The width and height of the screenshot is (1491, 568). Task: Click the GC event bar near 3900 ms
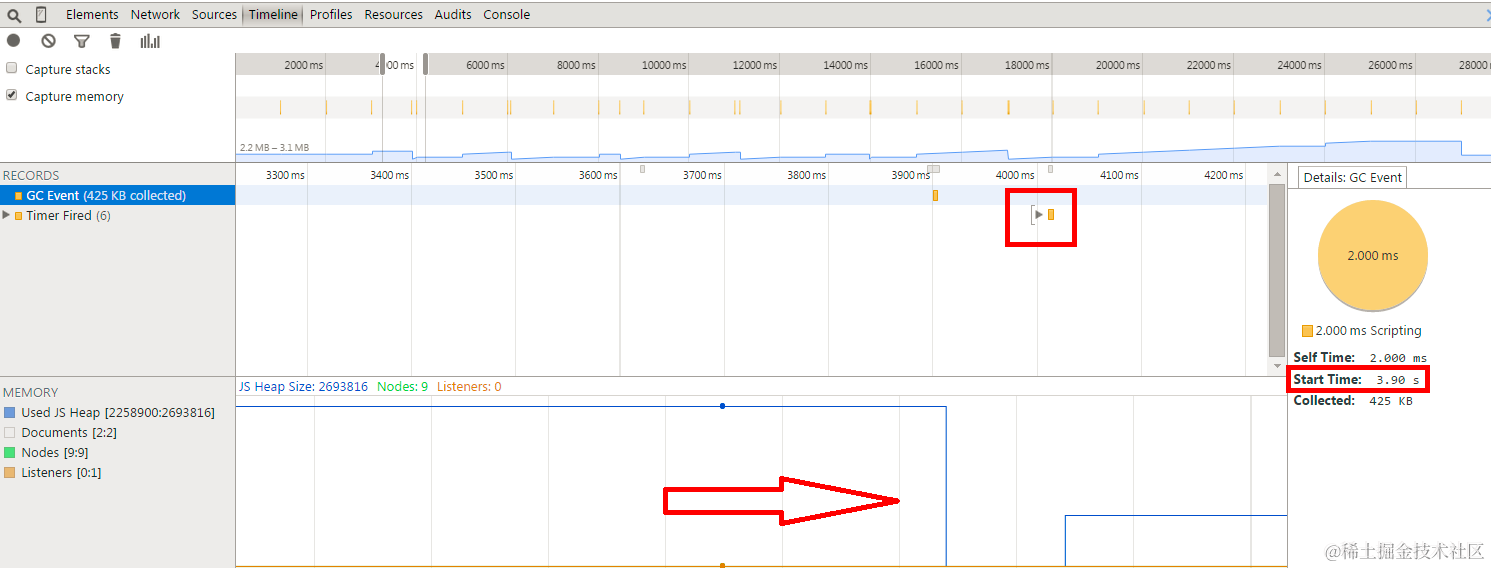935,195
